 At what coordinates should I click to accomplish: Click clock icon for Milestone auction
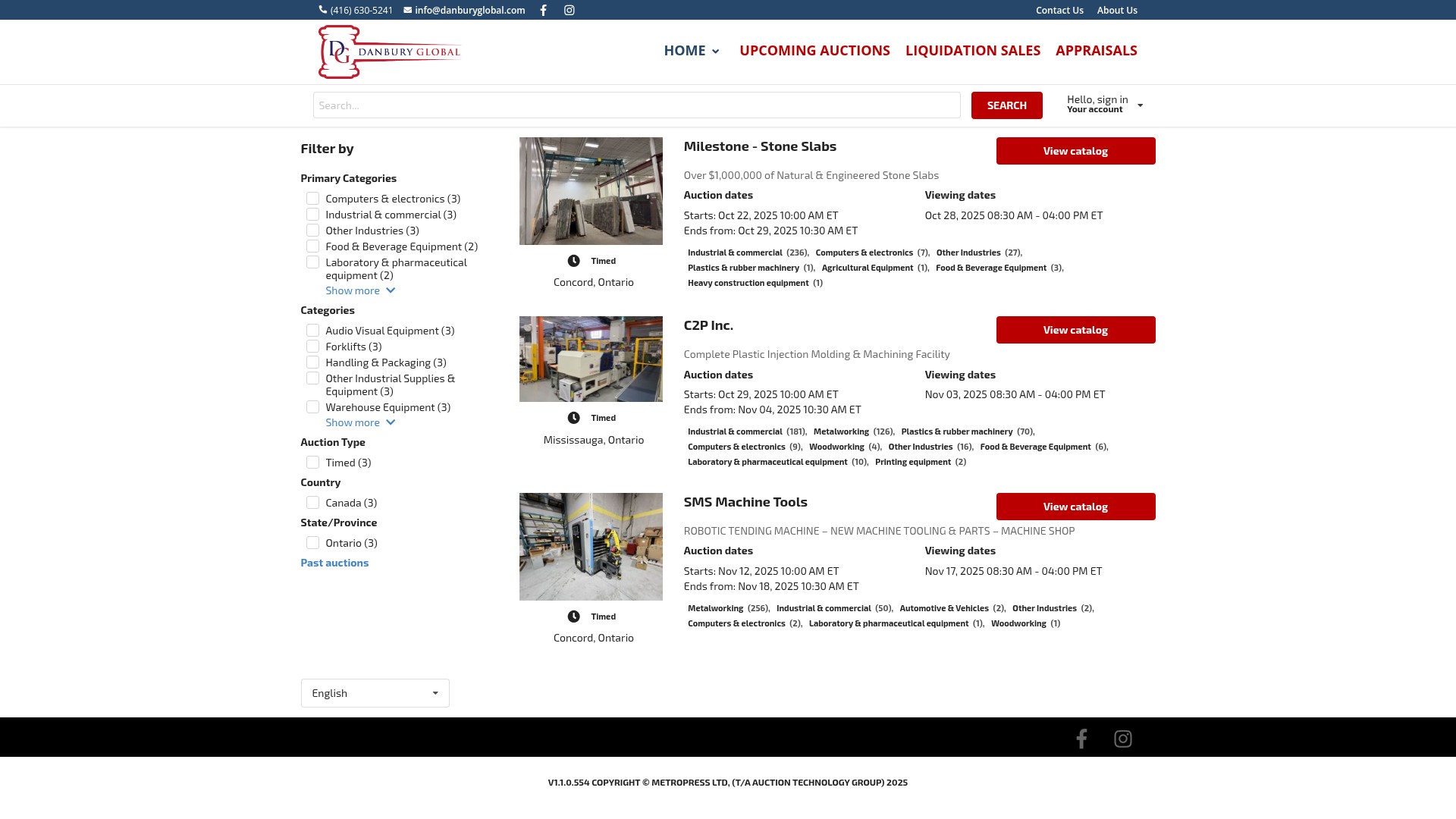574,261
